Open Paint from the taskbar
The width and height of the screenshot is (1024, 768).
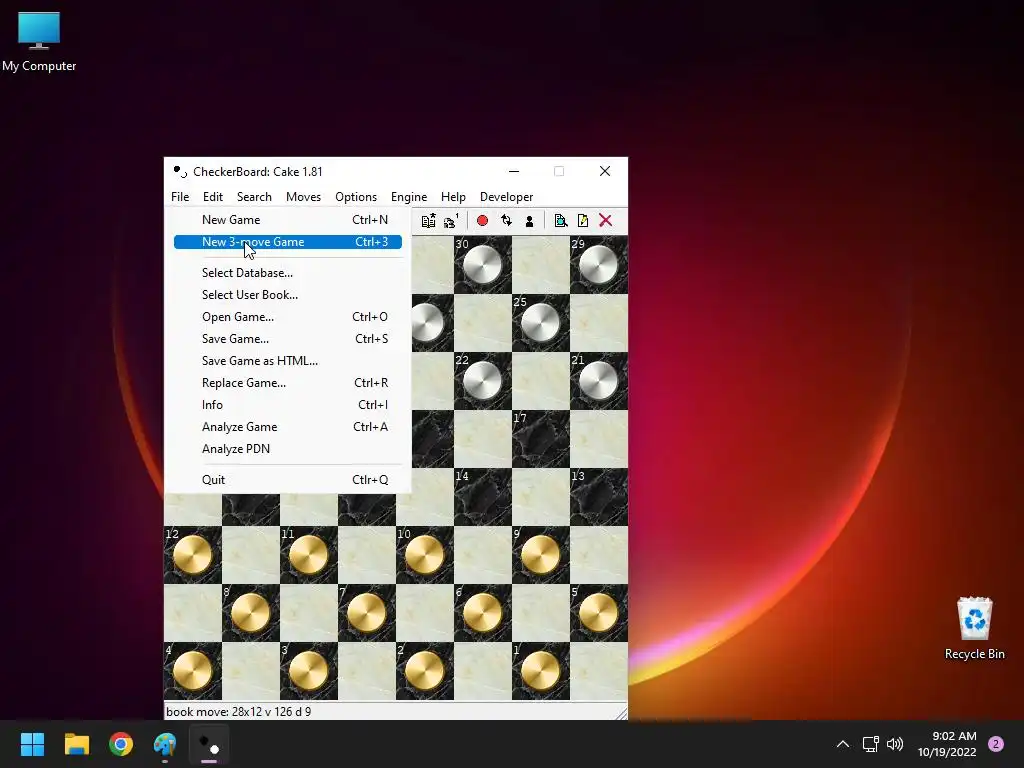pos(165,744)
